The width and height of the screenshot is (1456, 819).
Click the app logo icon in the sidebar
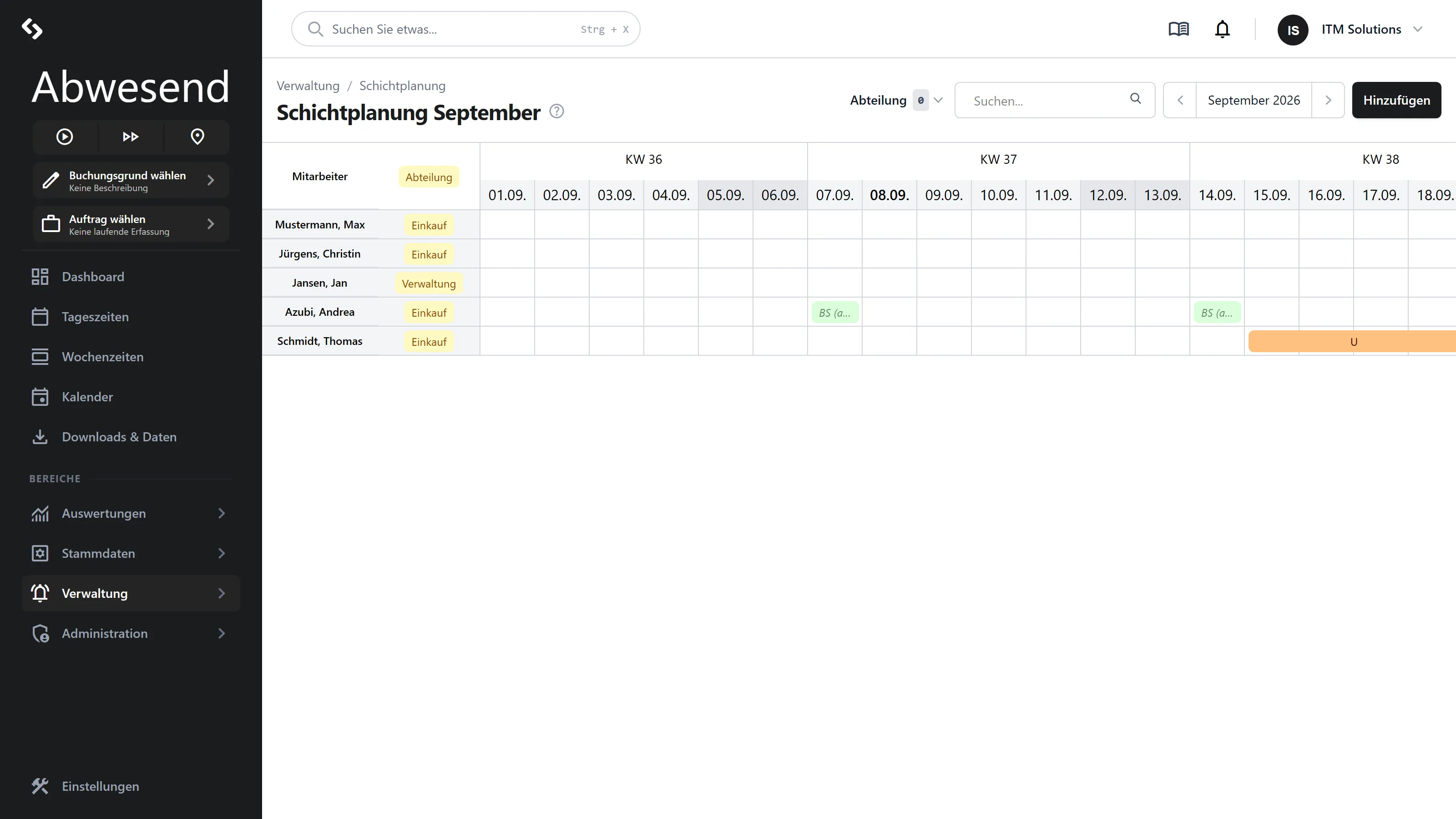[32, 29]
